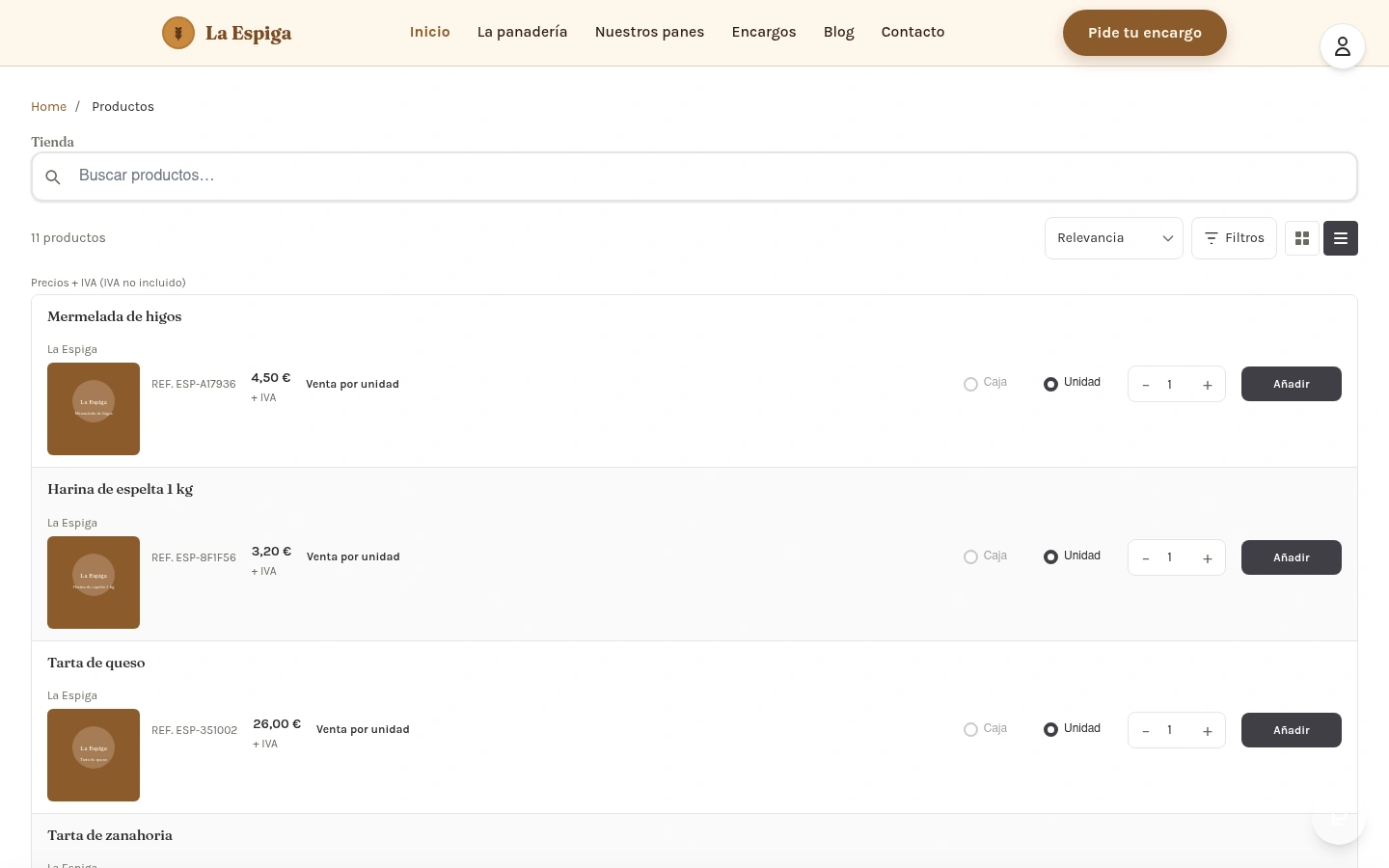Add Mermelada de higos to cart

(1292, 384)
